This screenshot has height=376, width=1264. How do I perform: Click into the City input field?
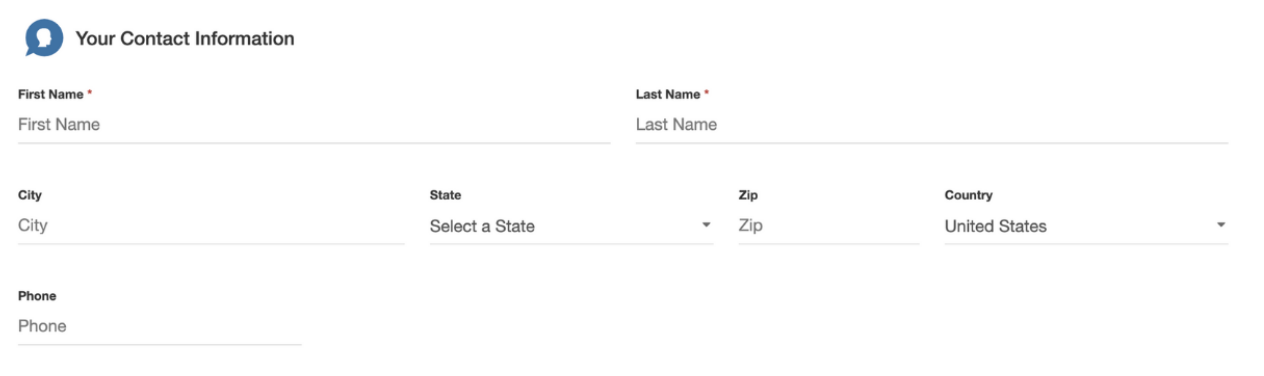click(x=211, y=226)
